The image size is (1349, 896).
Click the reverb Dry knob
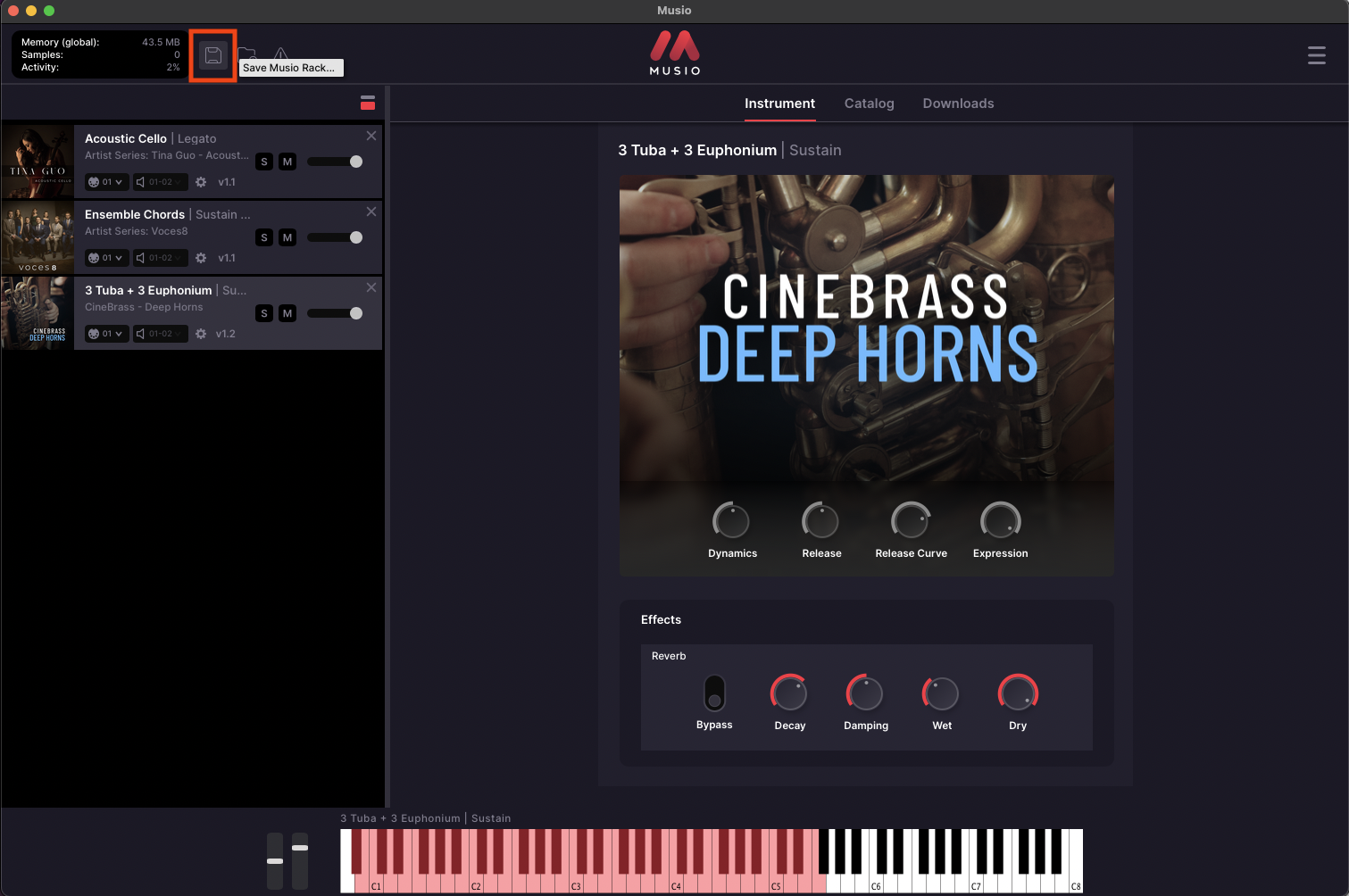point(1018,693)
